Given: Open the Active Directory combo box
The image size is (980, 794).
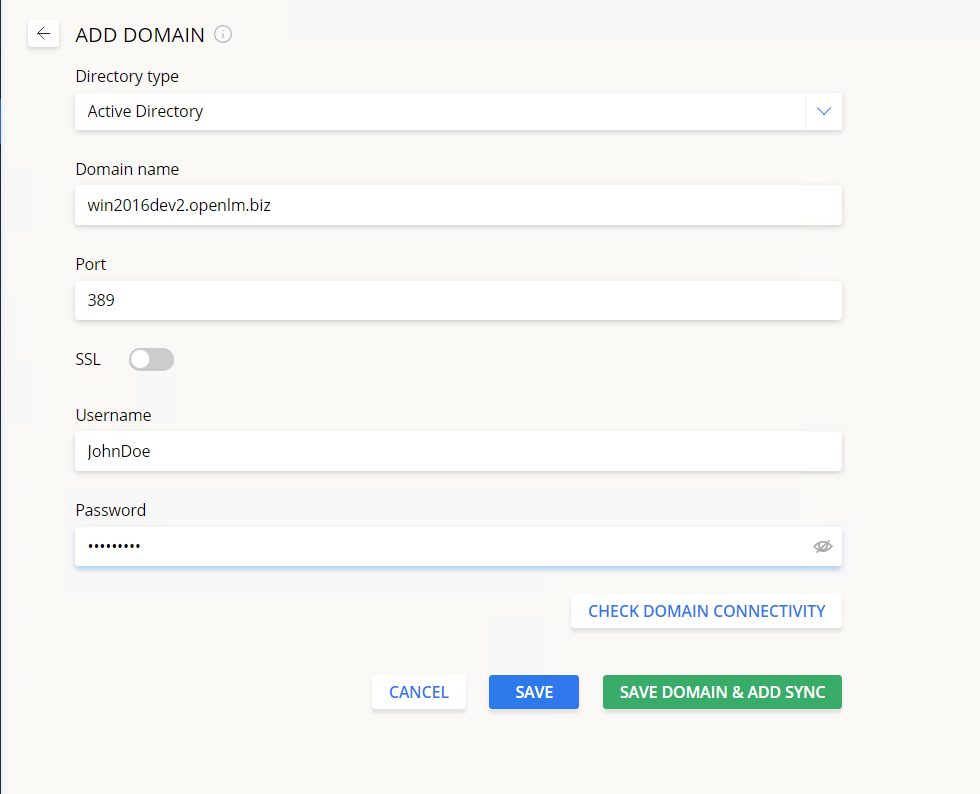Looking at the screenshot, I should point(440,112).
